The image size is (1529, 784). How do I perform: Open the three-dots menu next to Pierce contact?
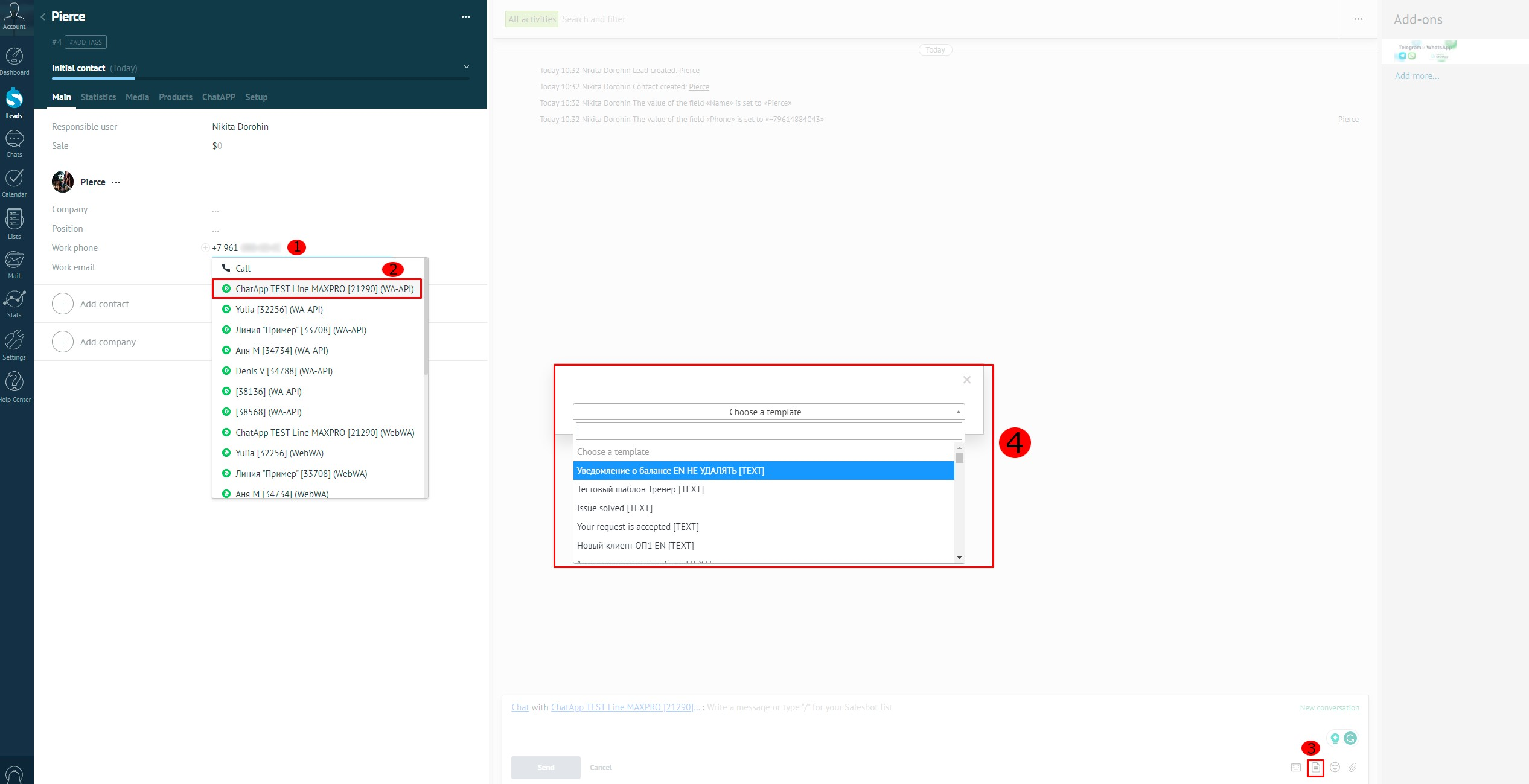point(116,182)
